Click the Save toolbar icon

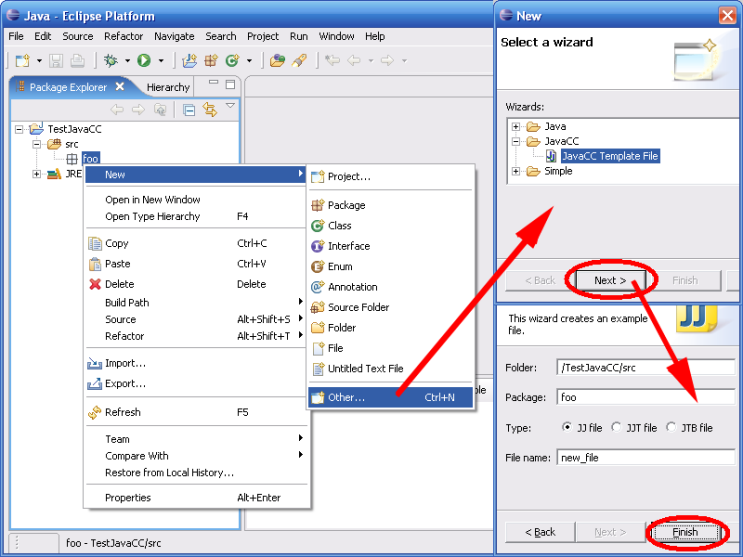click(56, 61)
